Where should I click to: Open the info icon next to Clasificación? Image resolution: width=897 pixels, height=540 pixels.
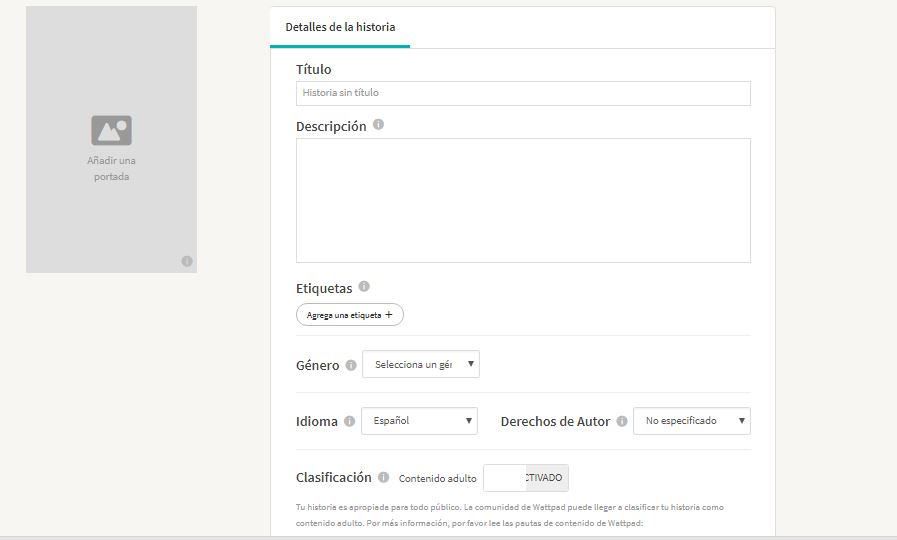tap(383, 477)
